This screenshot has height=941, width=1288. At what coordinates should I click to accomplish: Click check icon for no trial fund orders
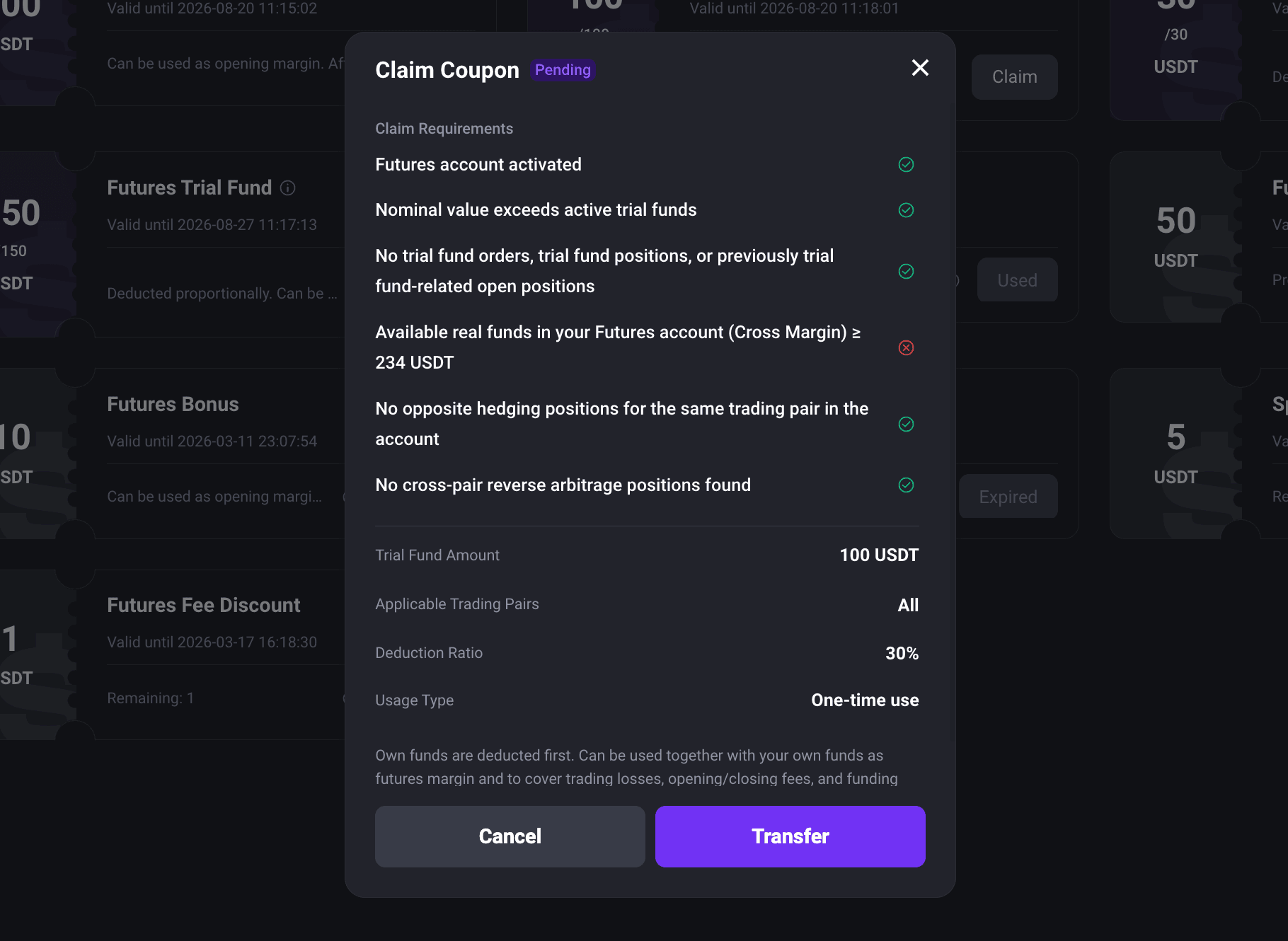tap(906, 271)
